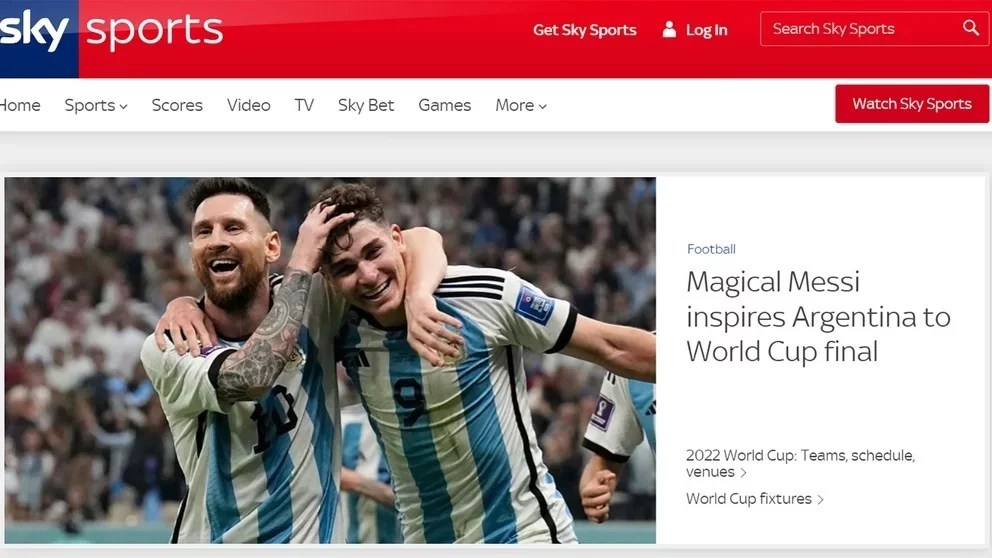Open the Magical Messi headline article
Image resolution: width=992 pixels, height=558 pixels.
click(x=818, y=316)
